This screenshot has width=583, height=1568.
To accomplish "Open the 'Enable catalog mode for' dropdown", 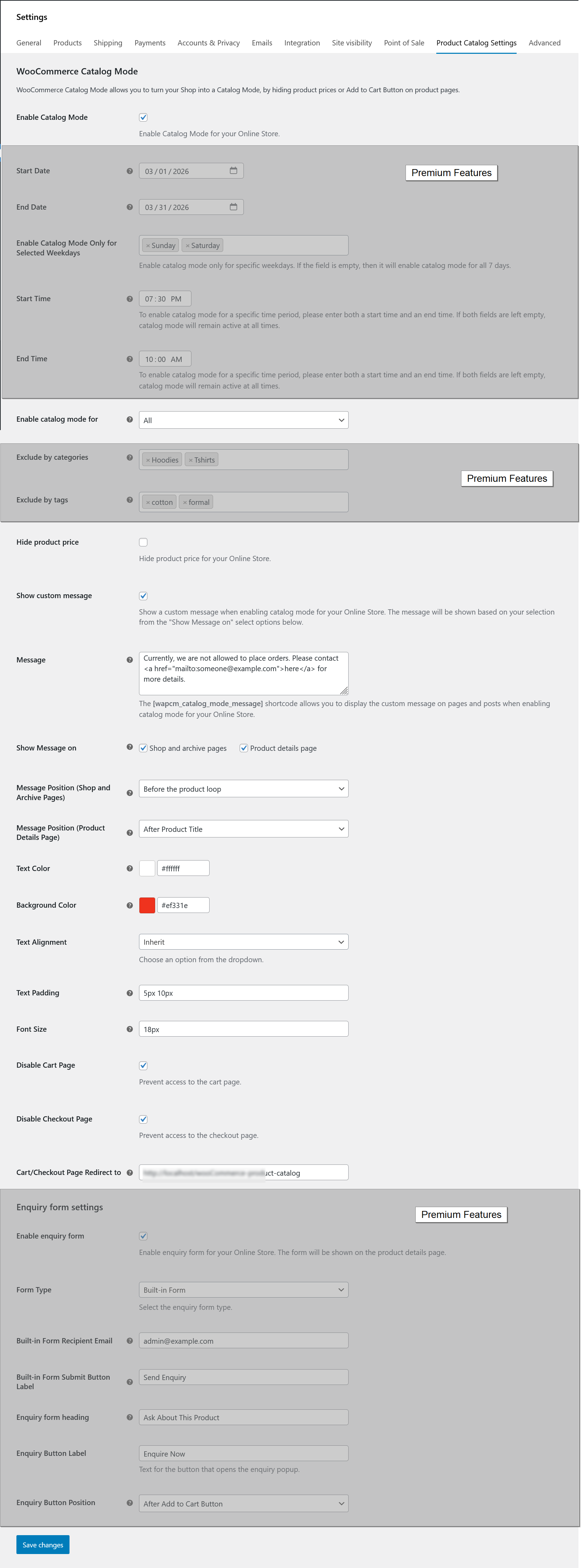I will point(243,420).
